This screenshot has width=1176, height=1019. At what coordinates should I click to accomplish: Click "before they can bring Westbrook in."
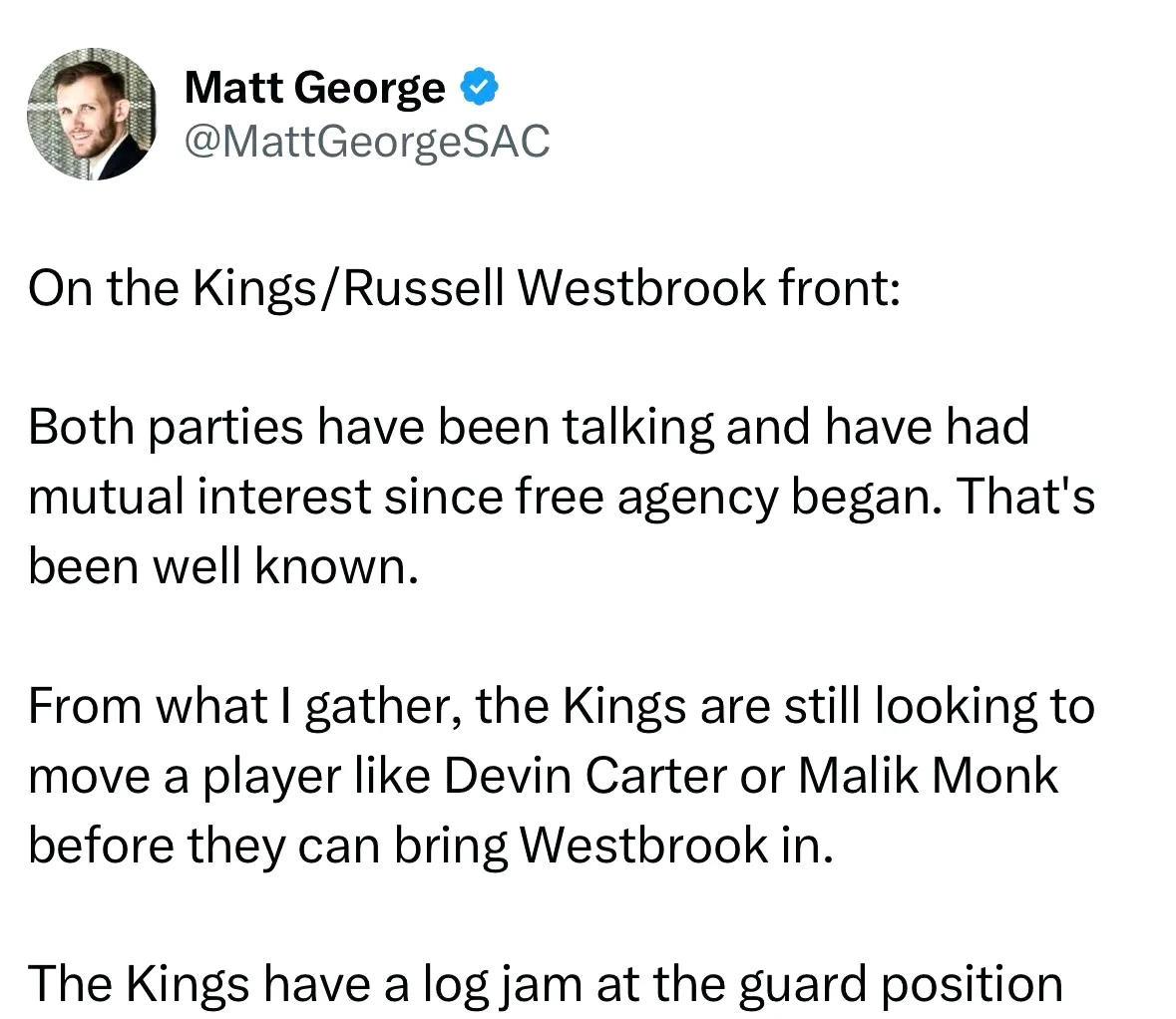coord(430,846)
